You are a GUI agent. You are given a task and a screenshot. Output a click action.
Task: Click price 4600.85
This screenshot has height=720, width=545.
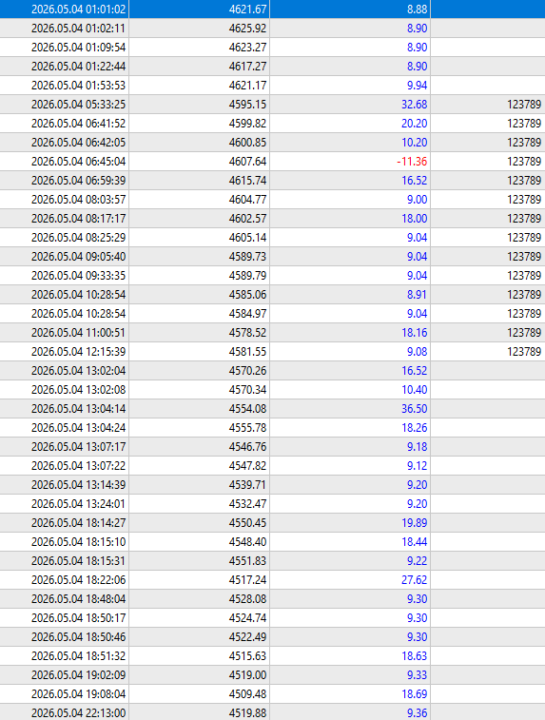tap(247, 143)
